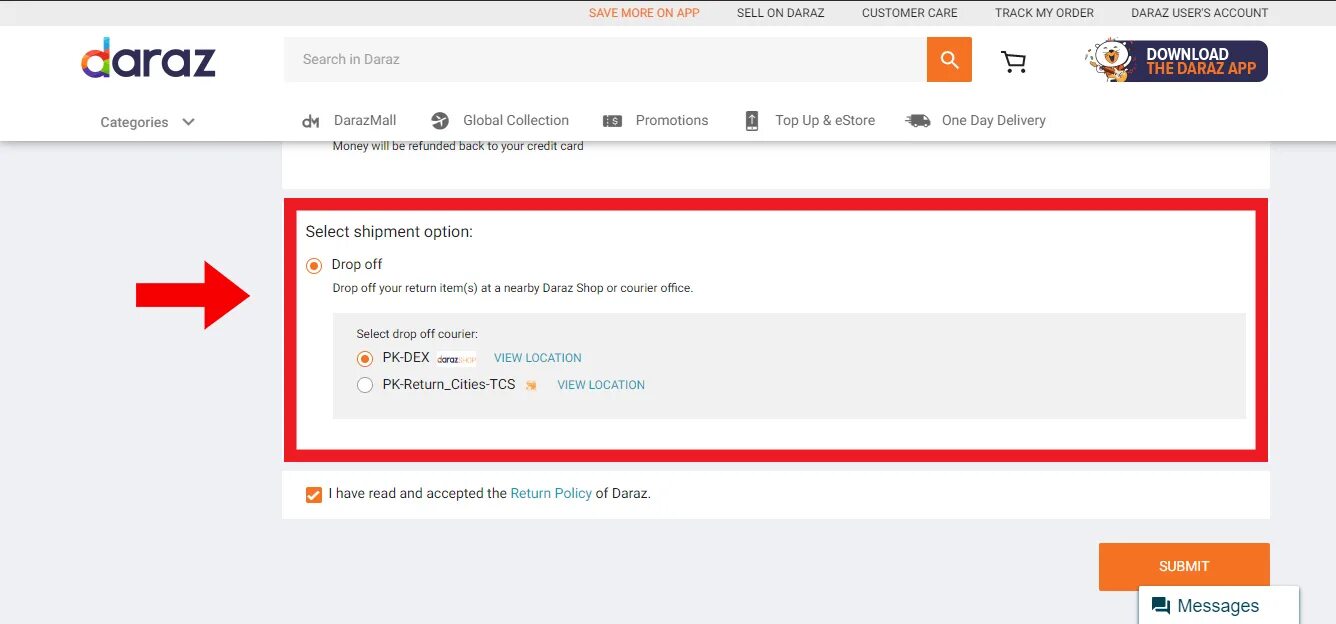Toggle the Return Policy acceptance checkbox
This screenshot has width=1336, height=624.
tap(314, 494)
